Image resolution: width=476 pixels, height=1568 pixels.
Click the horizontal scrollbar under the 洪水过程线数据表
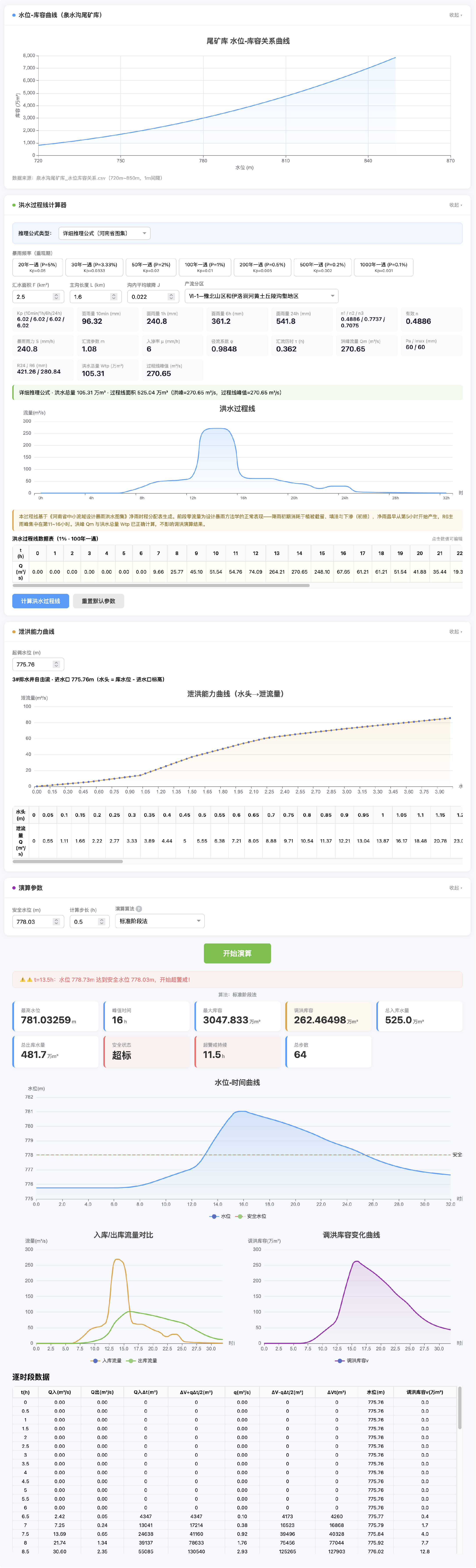tap(161, 585)
